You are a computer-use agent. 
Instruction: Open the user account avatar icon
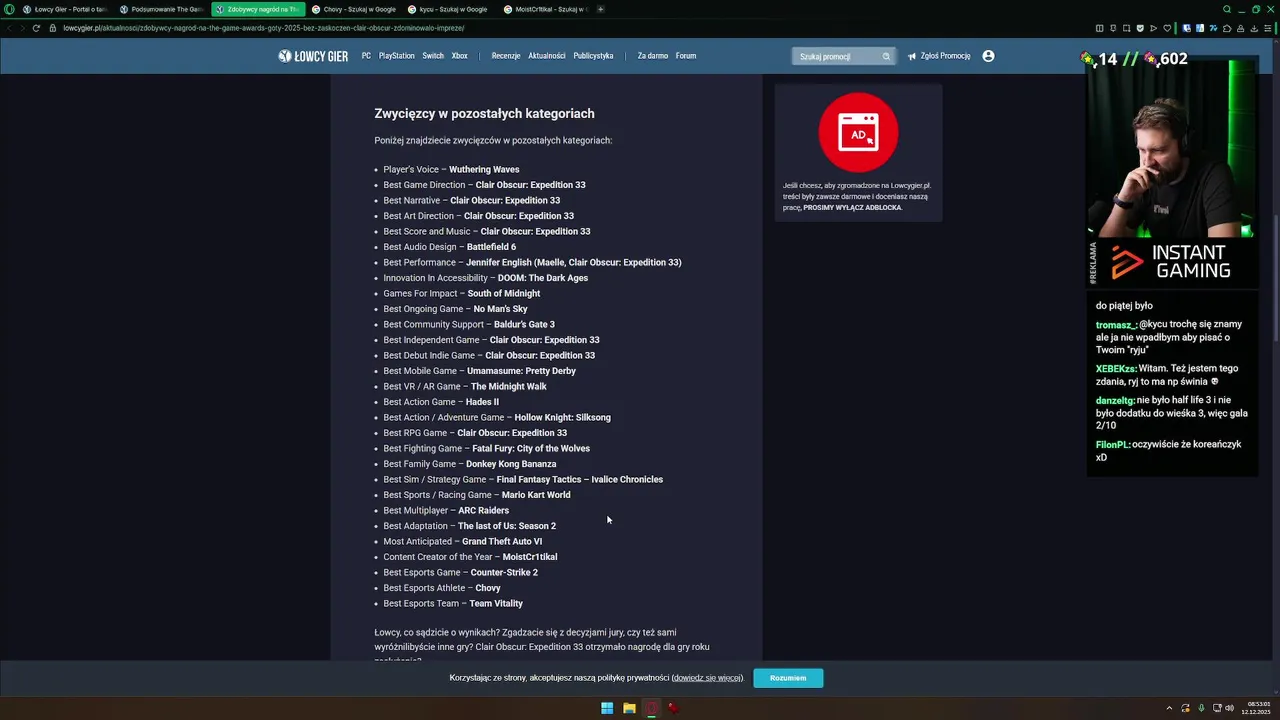tap(988, 56)
